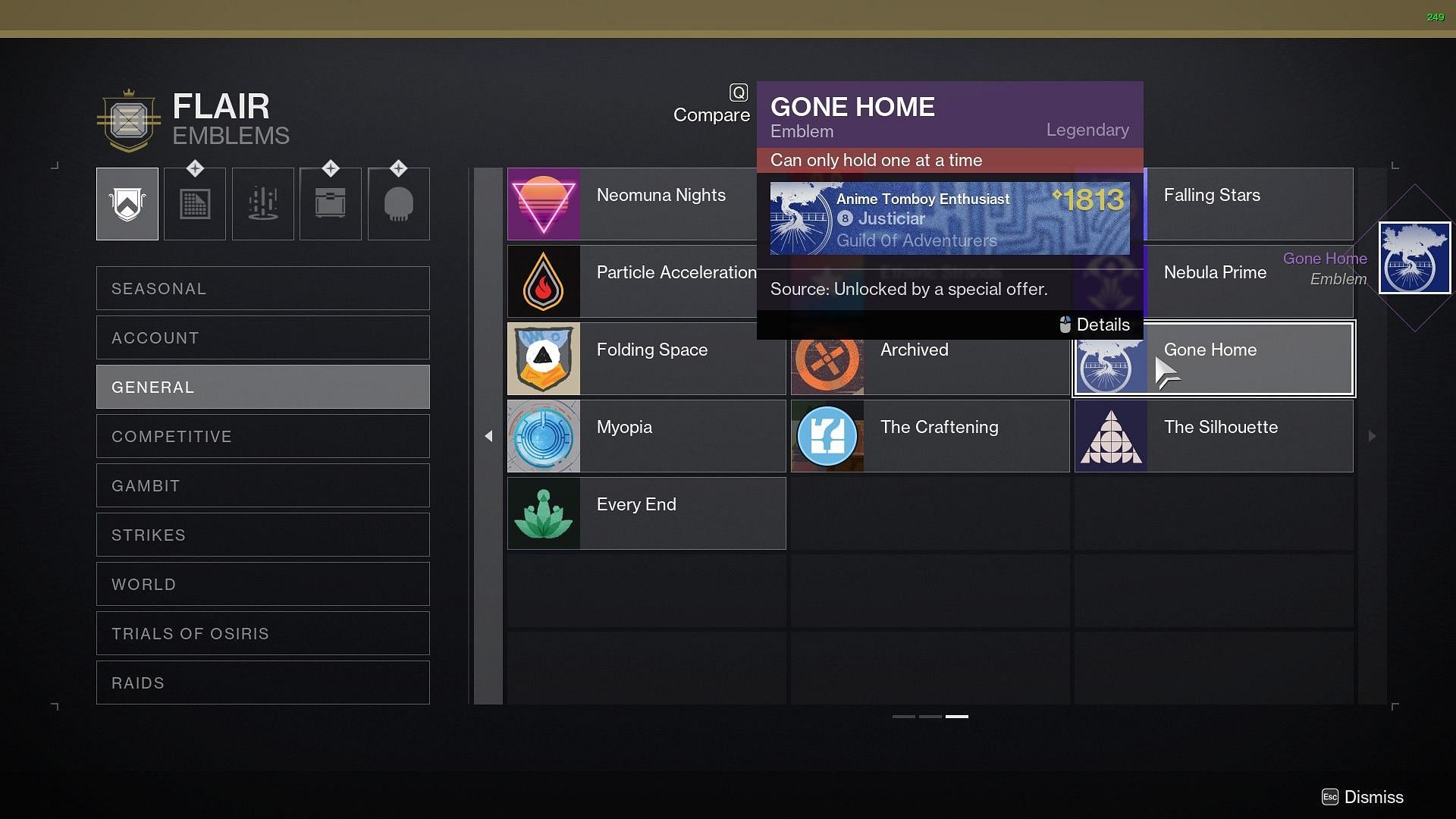
Task: Select the Gambit category tab
Action: pyautogui.click(x=262, y=485)
